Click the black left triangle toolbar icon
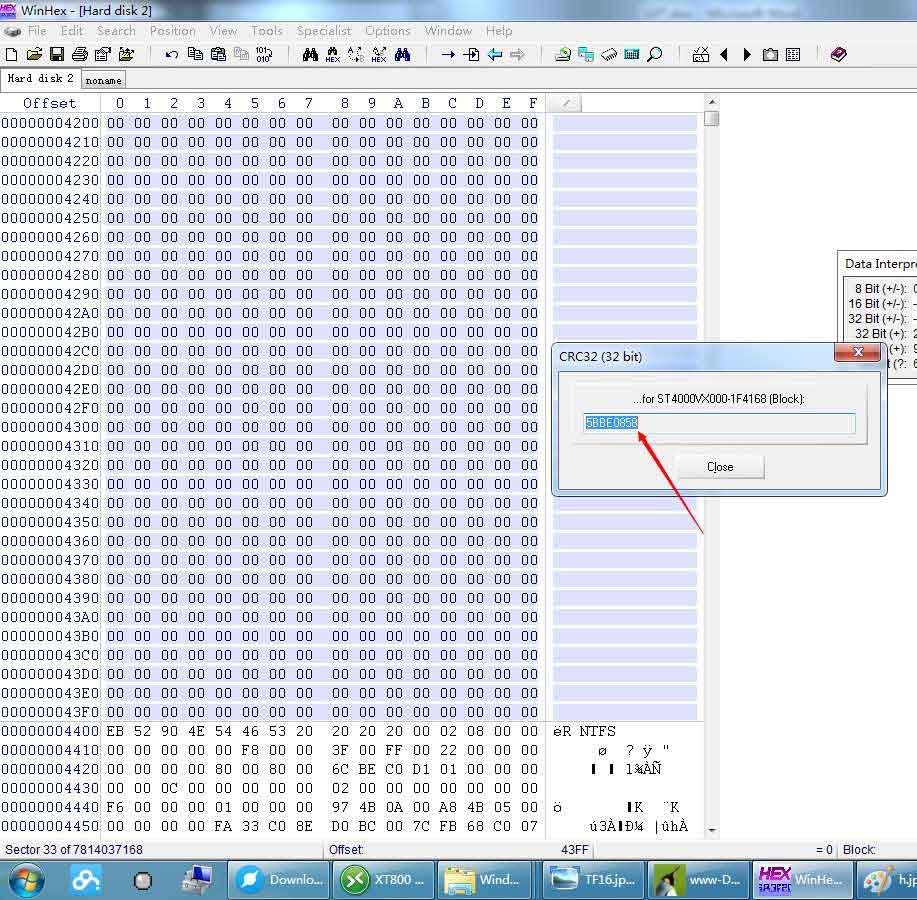917x900 pixels. (724, 54)
